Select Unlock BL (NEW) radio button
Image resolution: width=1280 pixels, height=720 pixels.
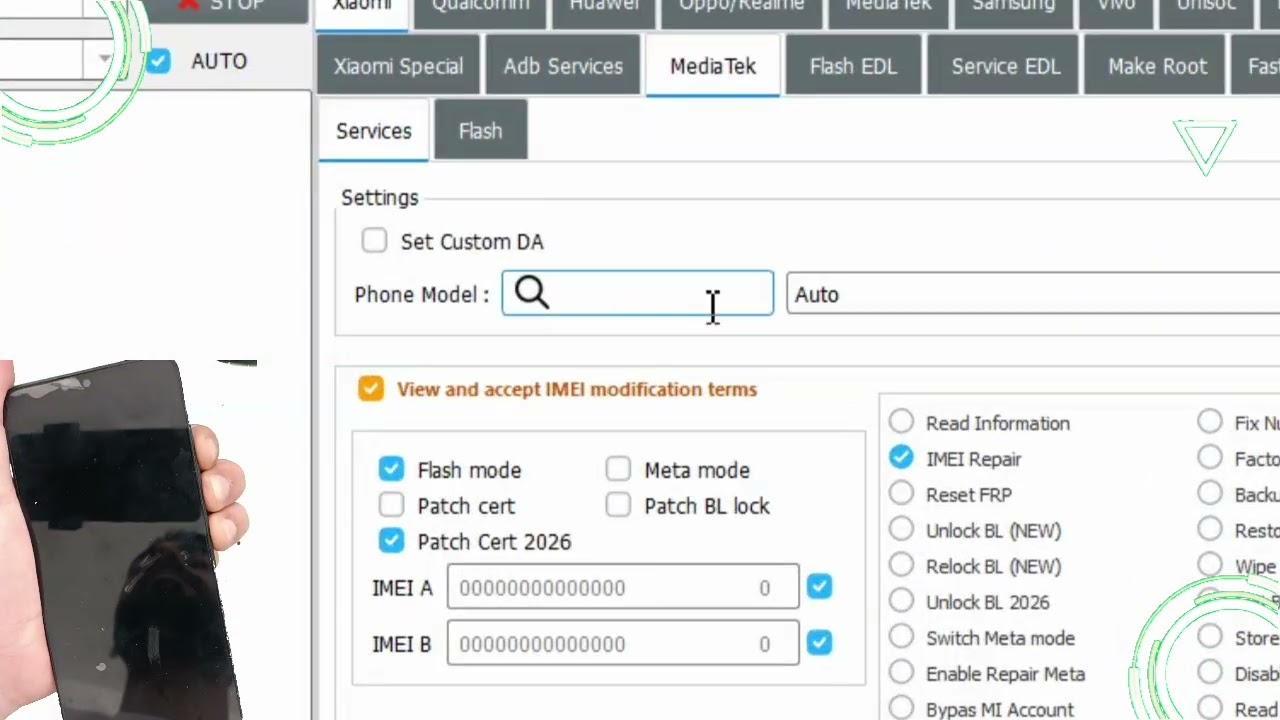901,530
